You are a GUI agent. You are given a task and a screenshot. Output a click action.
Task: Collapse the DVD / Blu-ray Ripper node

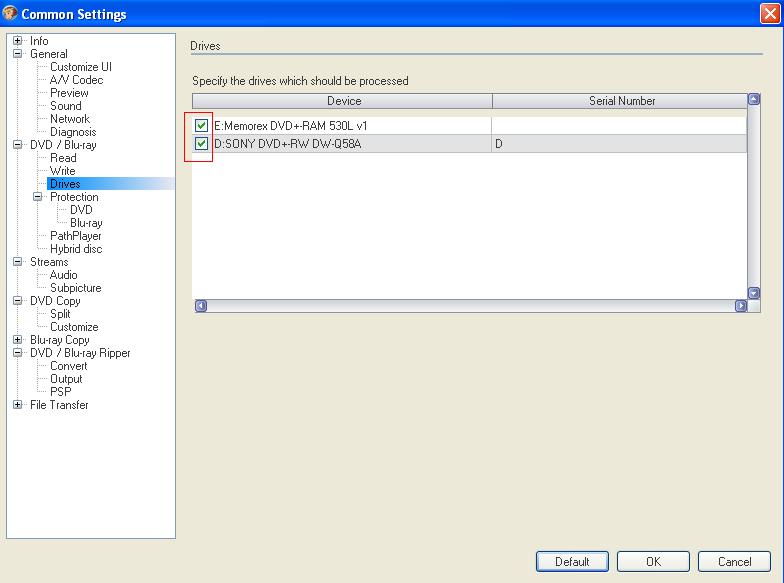(18, 352)
